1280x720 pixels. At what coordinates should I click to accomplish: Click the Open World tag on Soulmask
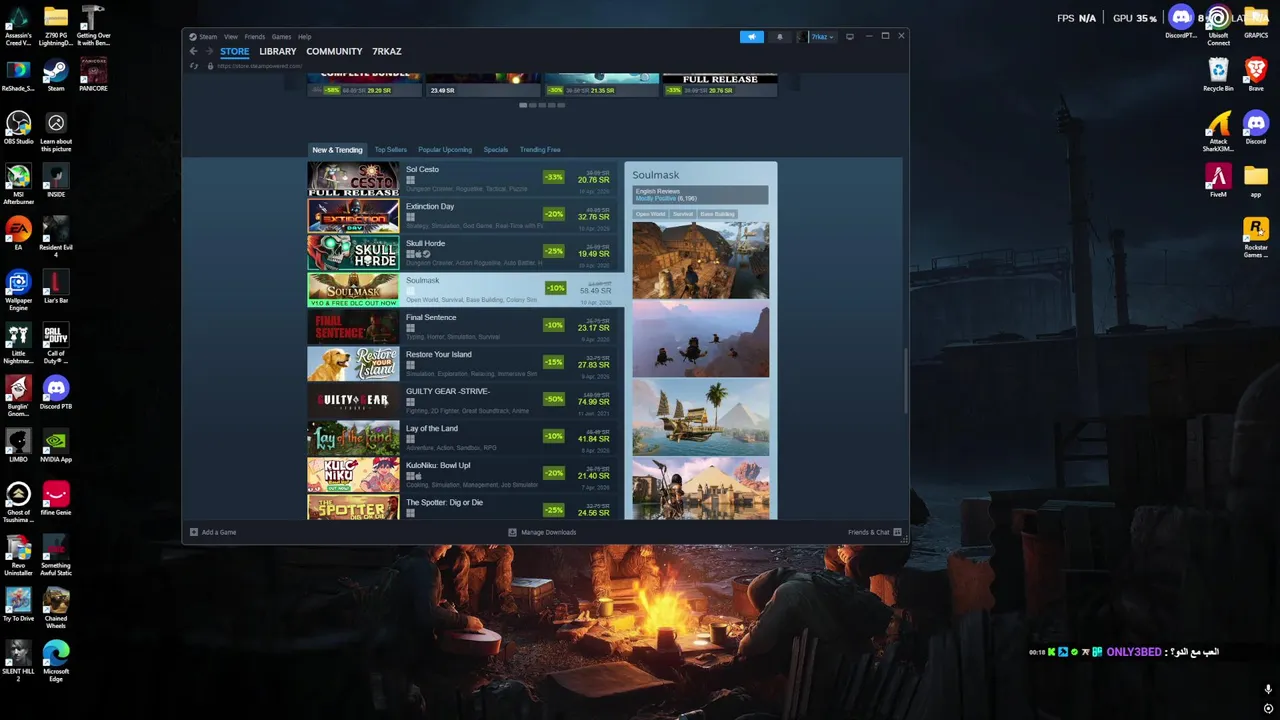(650, 214)
